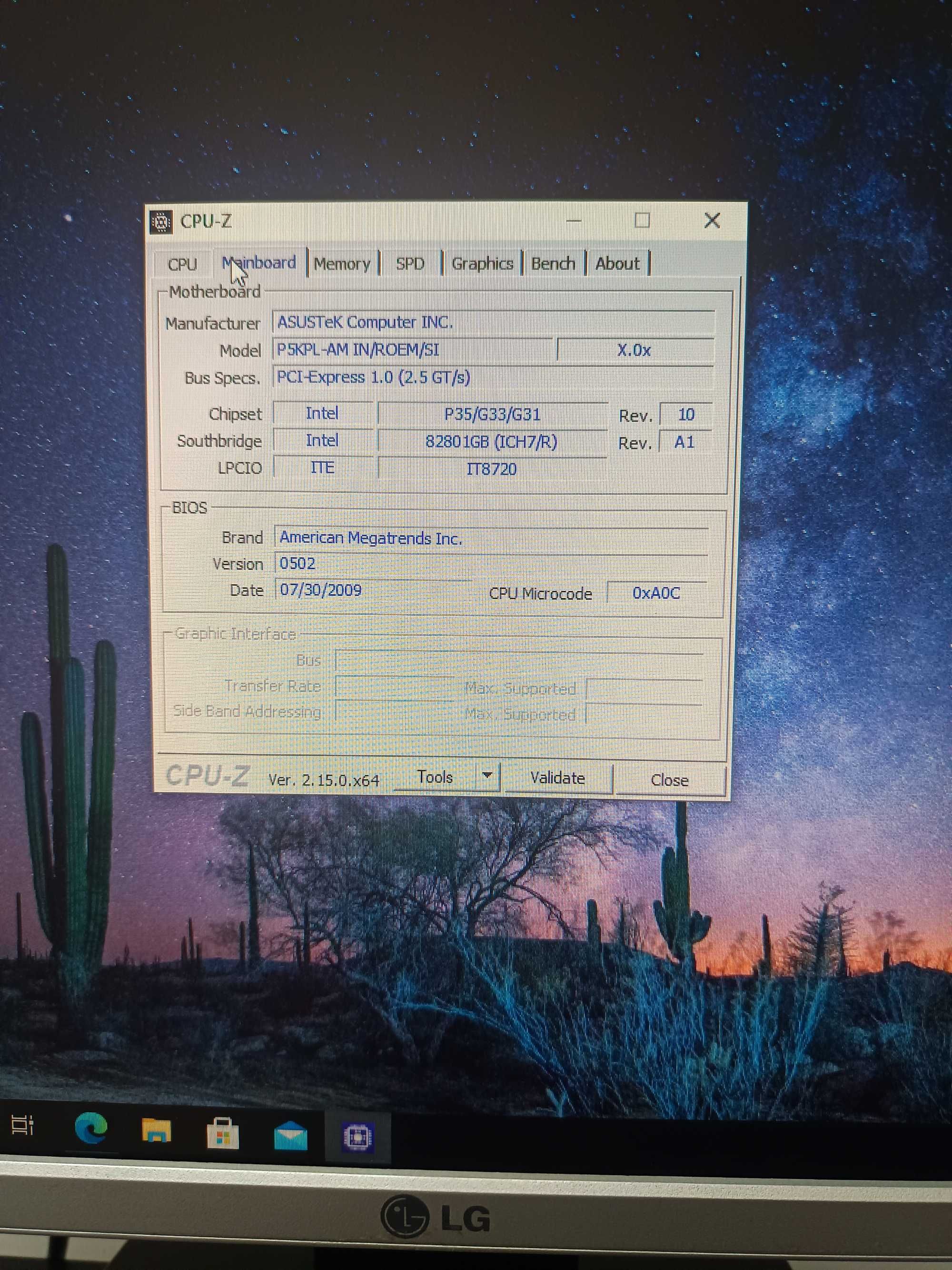The width and height of the screenshot is (952, 1270).
Task: Click the Manufacturer label
Action: click(213, 323)
